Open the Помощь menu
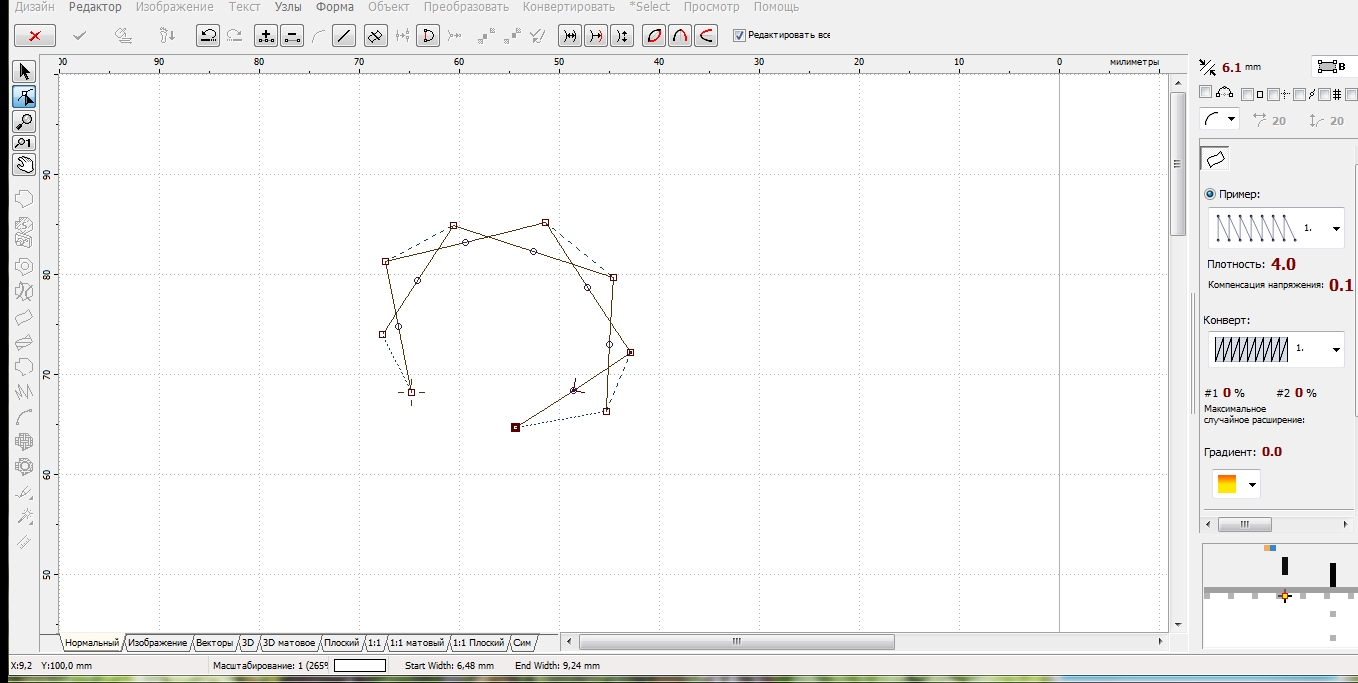Image resolution: width=1358 pixels, height=683 pixels. 776,7
